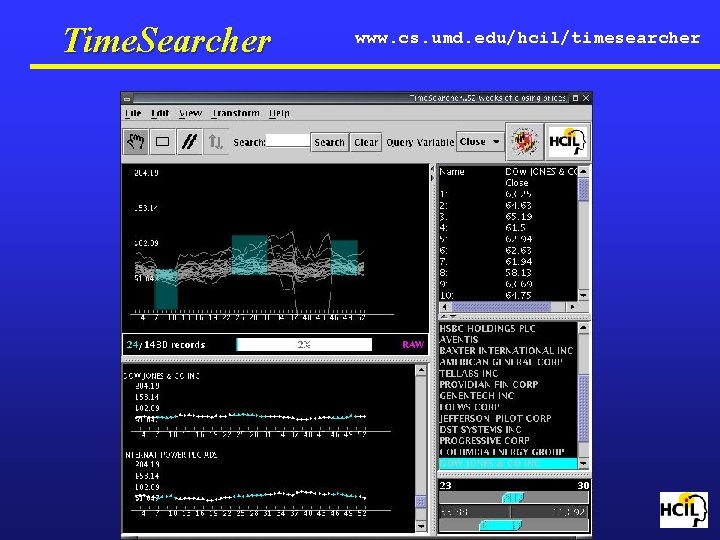Image resolution: width=720 pixels, height=540 pixels.
Task: Open the window system menu icon in title bar
Action: point(127,98)
